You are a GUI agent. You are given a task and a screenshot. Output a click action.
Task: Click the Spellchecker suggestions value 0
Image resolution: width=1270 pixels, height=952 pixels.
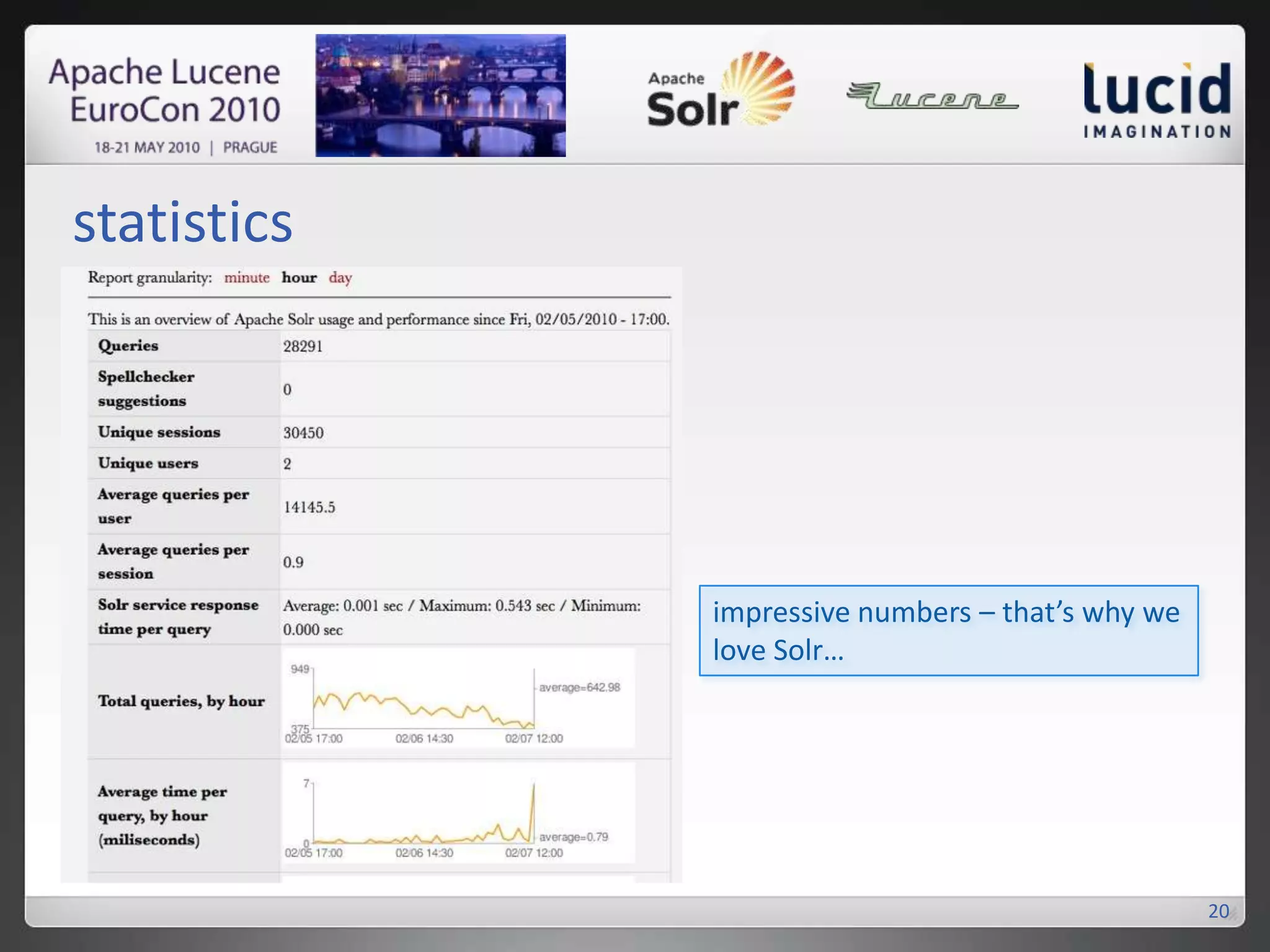tap(287, 390)
